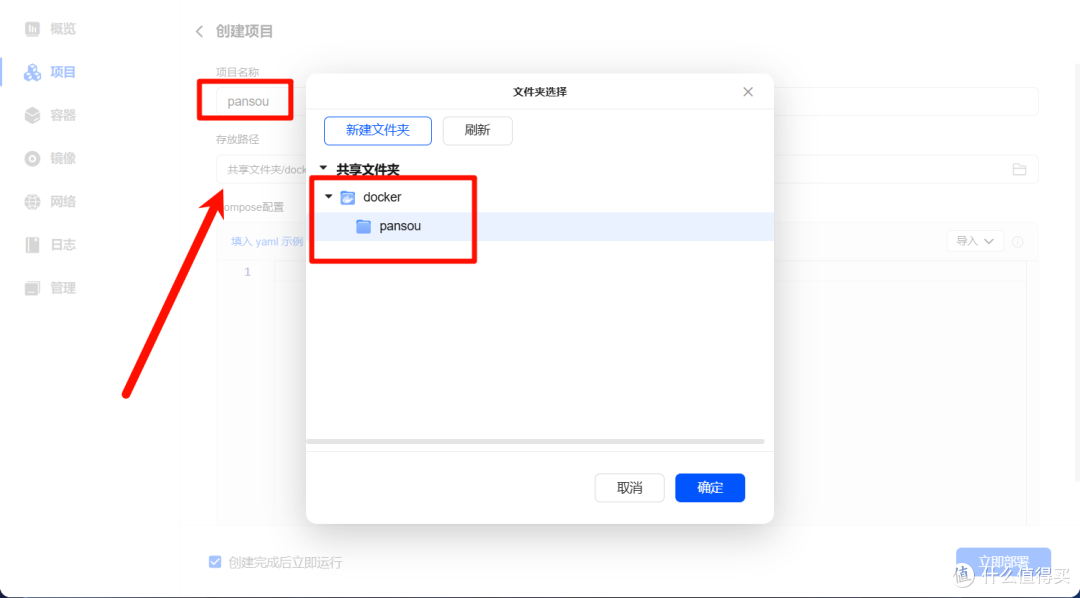Open the 容器 containers icon
The width and height of the screenshot is (1080, 598).
click(32, 115)
